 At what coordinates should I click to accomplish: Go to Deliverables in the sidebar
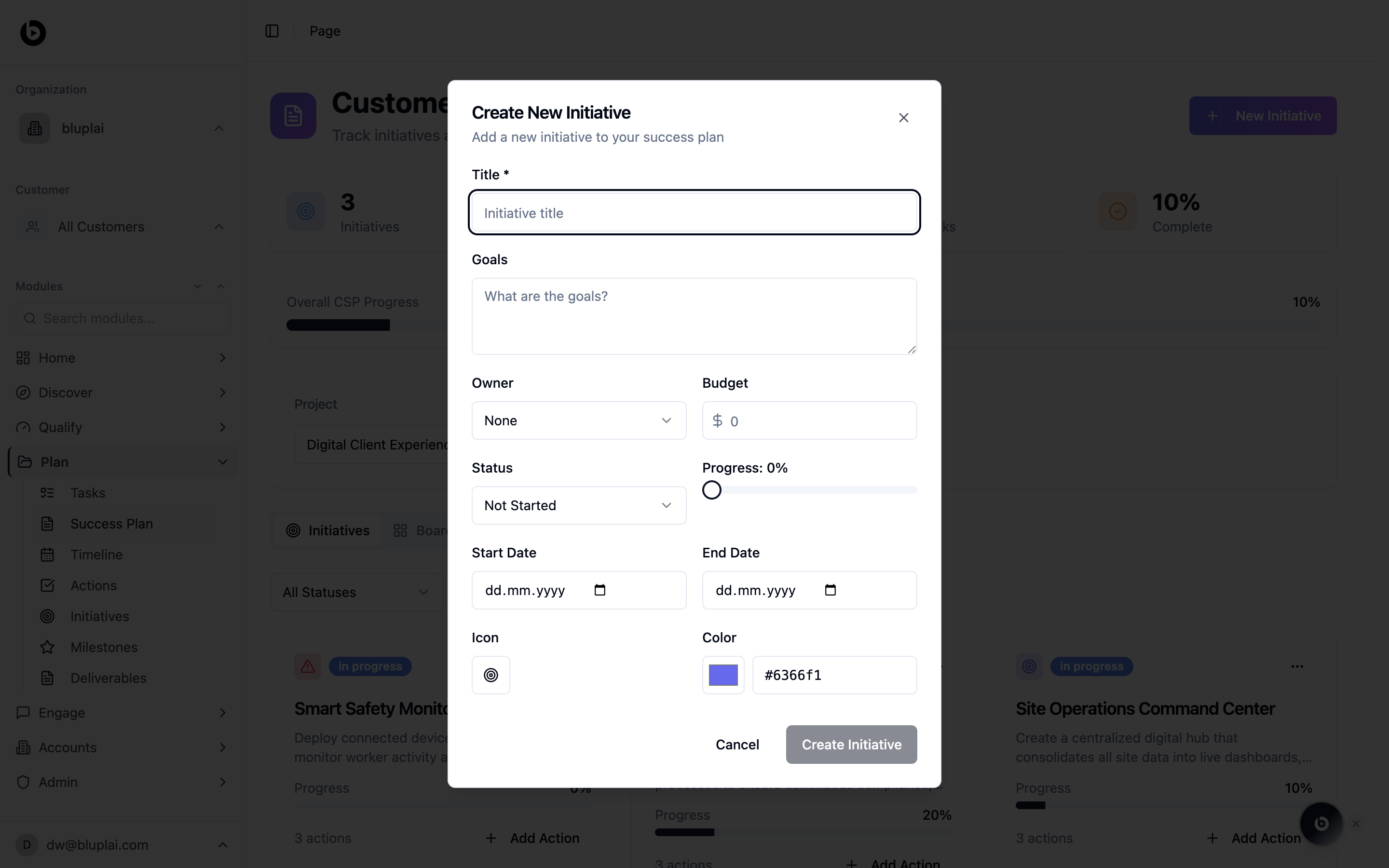click(x=108, y=678)
